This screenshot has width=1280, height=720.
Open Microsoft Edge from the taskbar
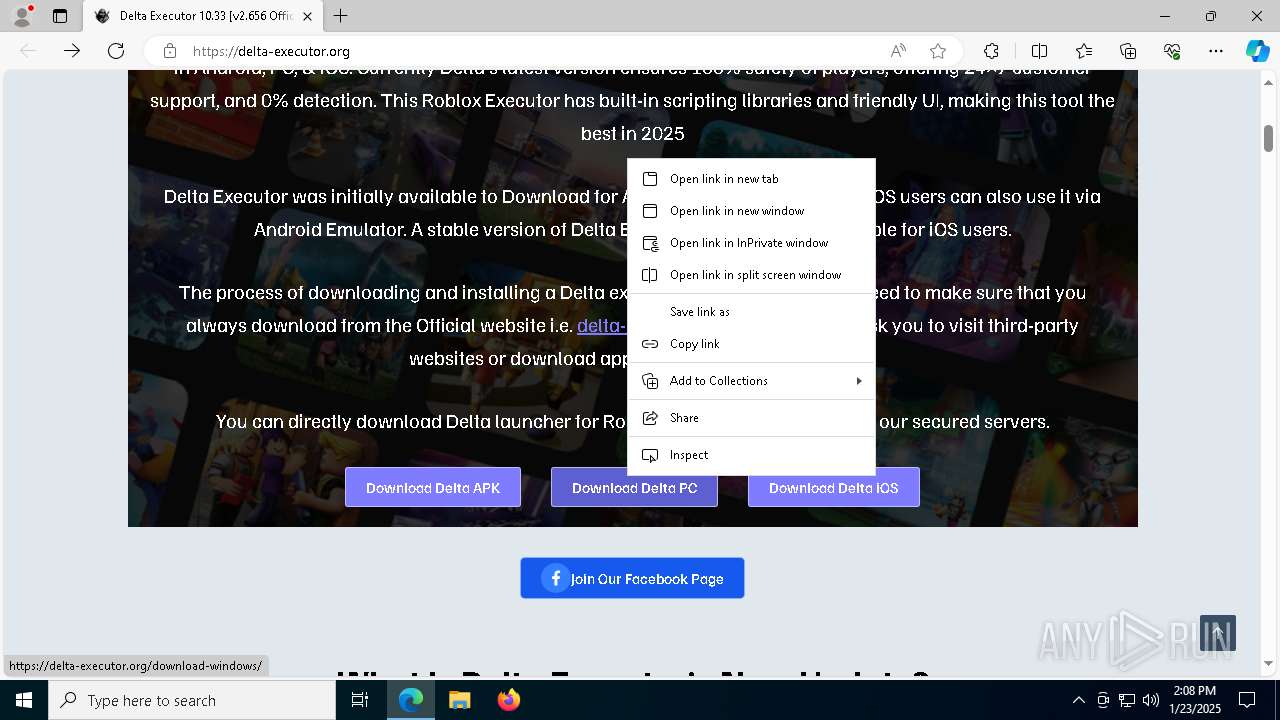411,700
